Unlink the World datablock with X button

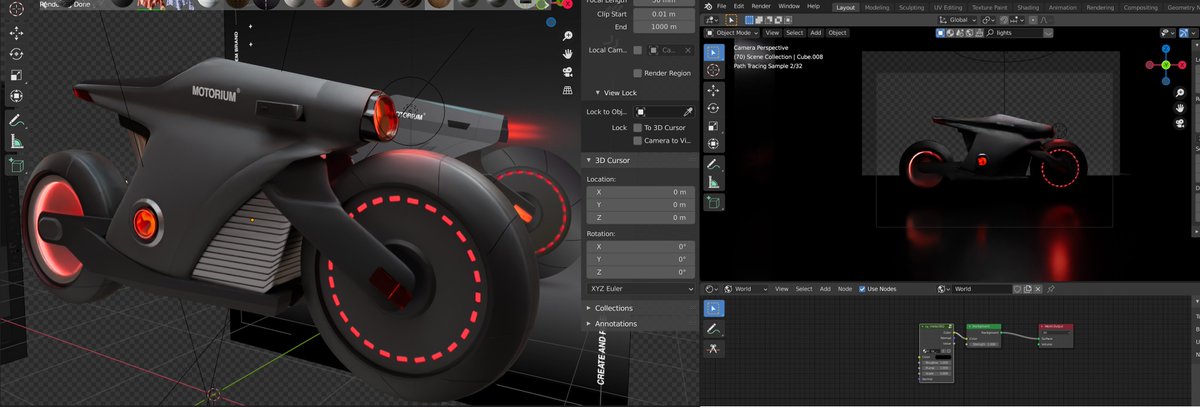1040,289
